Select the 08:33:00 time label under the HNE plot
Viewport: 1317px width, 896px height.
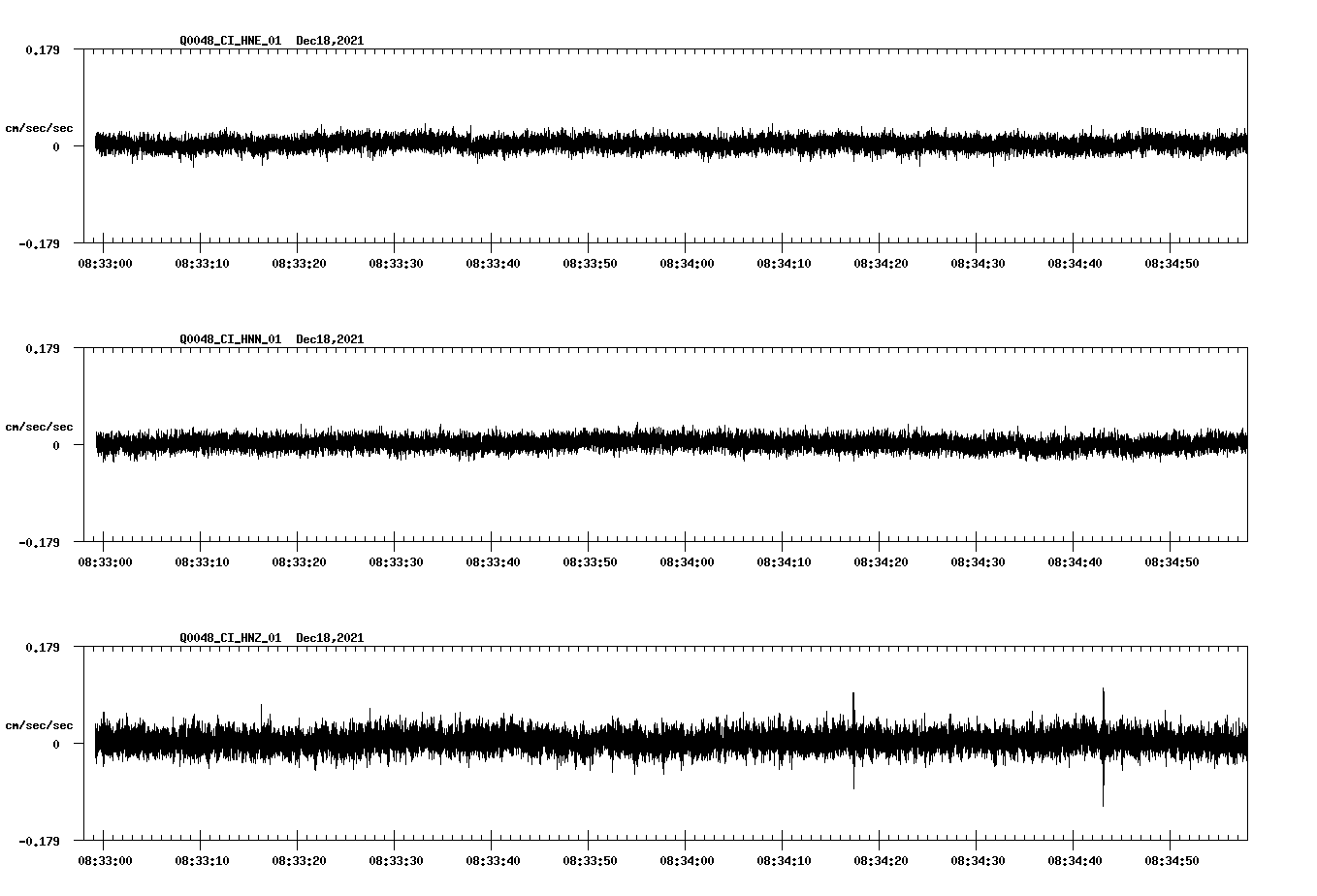(105, 263)
